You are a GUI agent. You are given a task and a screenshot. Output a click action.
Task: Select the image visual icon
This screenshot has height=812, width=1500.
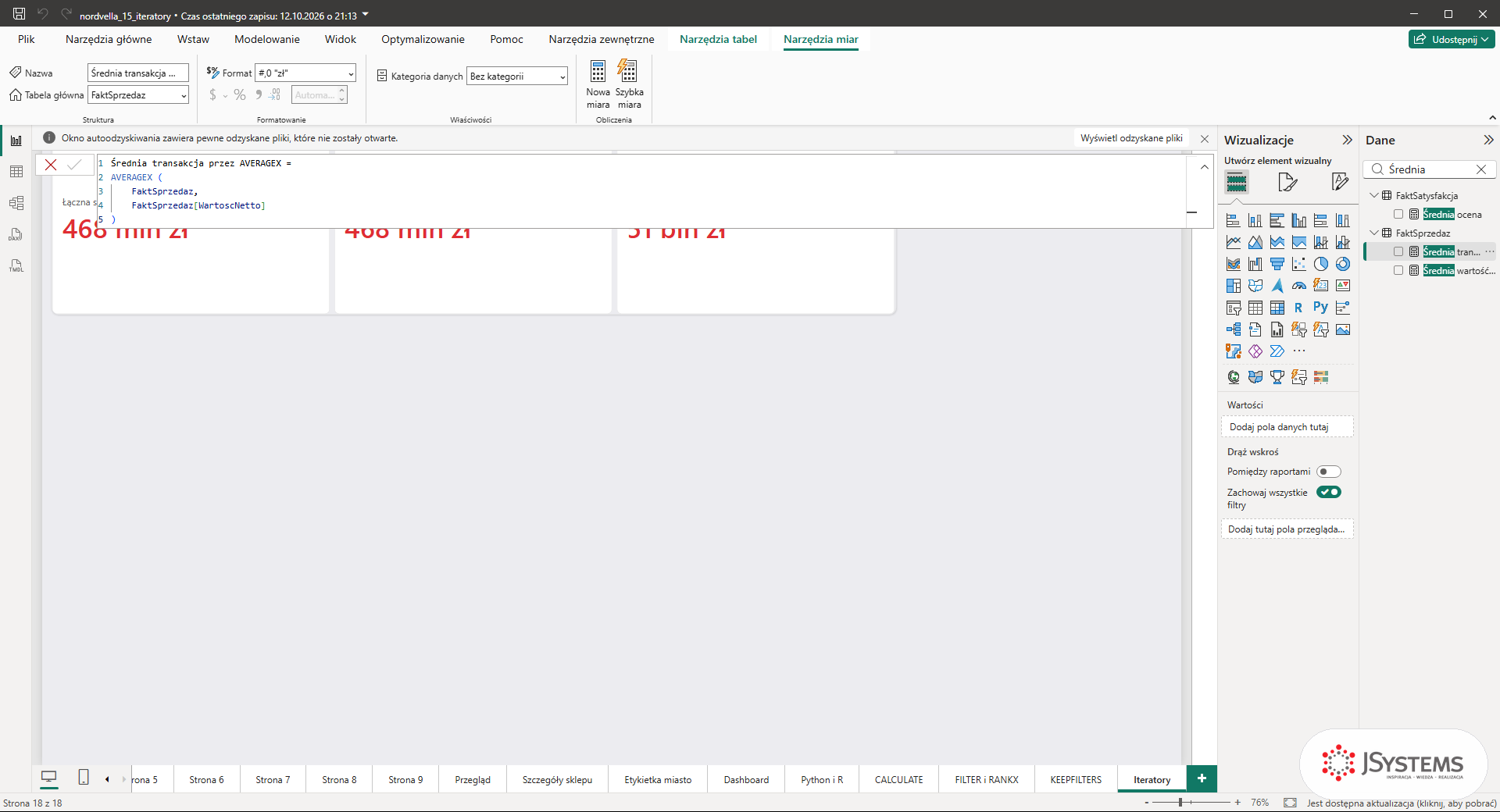1342,329
